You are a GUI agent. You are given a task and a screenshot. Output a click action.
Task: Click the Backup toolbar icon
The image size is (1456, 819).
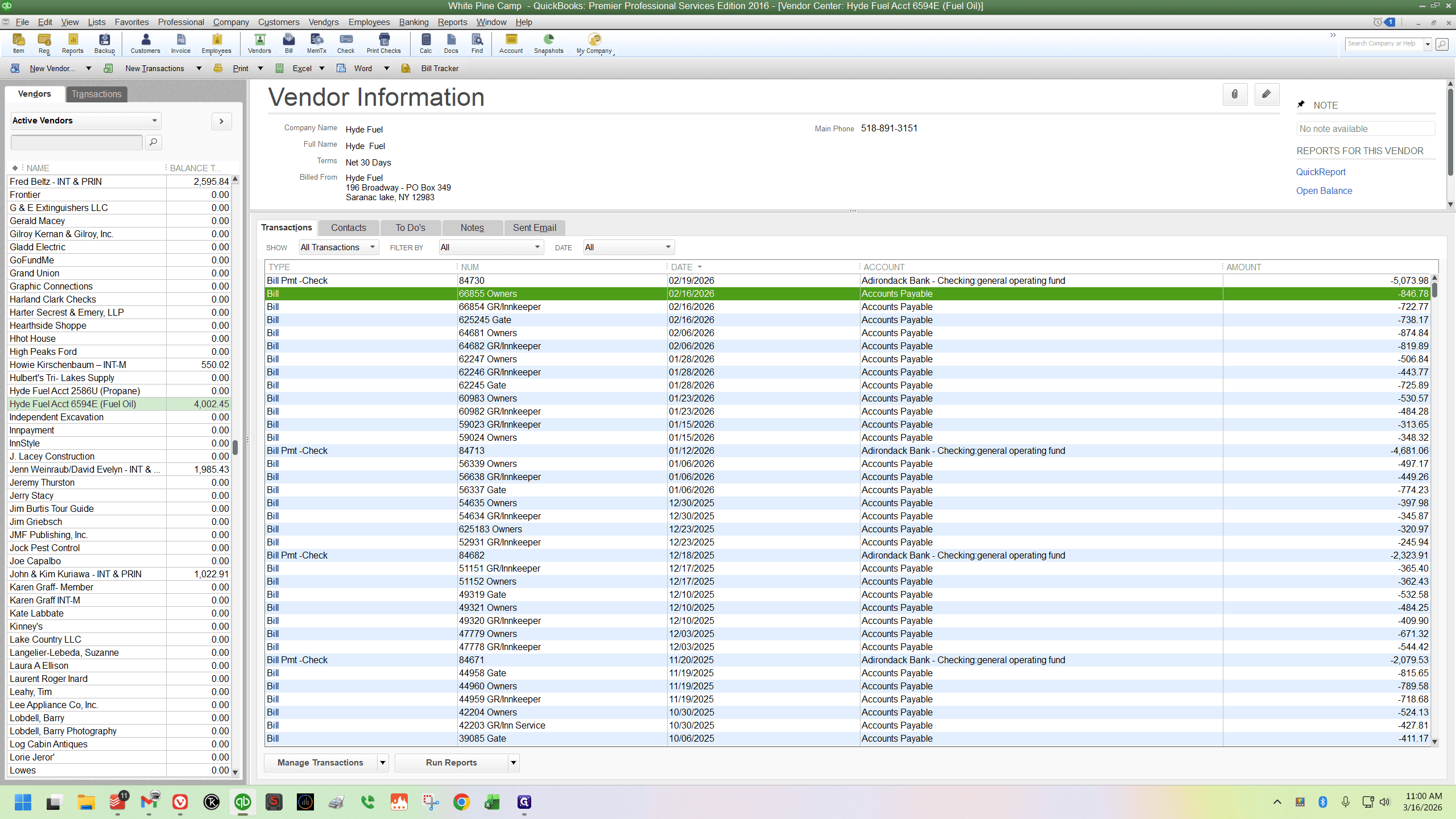point(104,43)
